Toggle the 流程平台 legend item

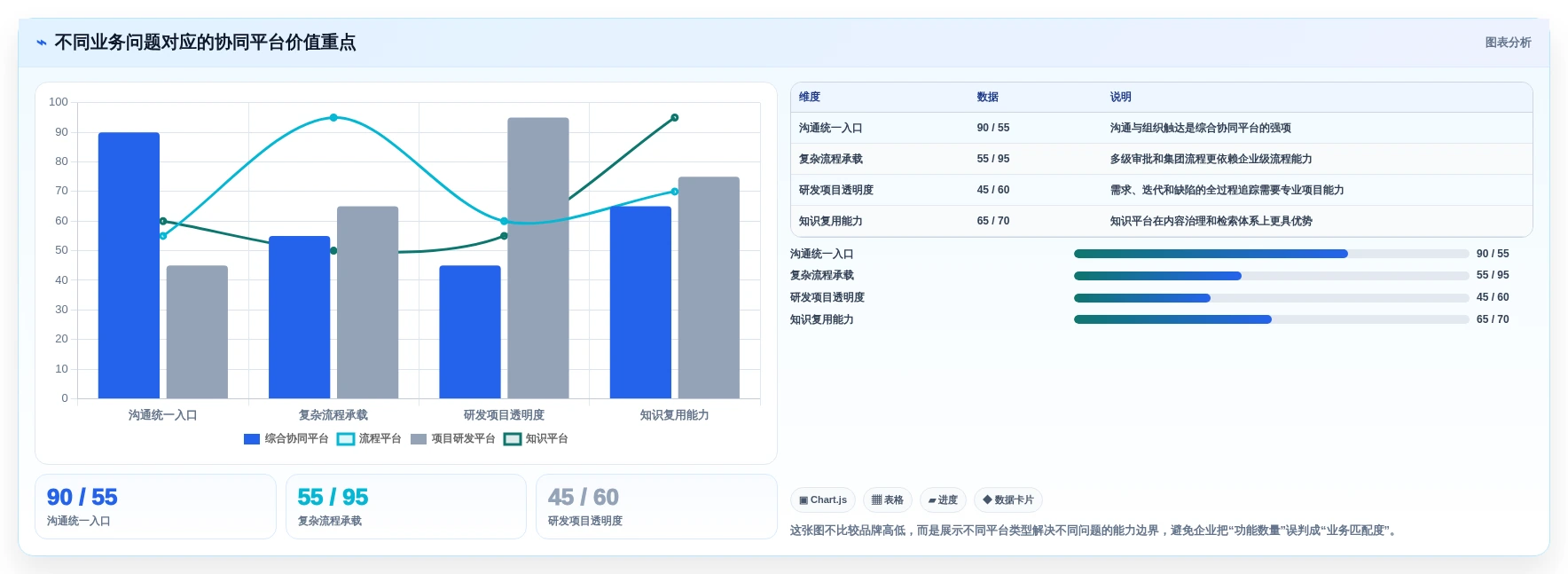coord(369,439)
